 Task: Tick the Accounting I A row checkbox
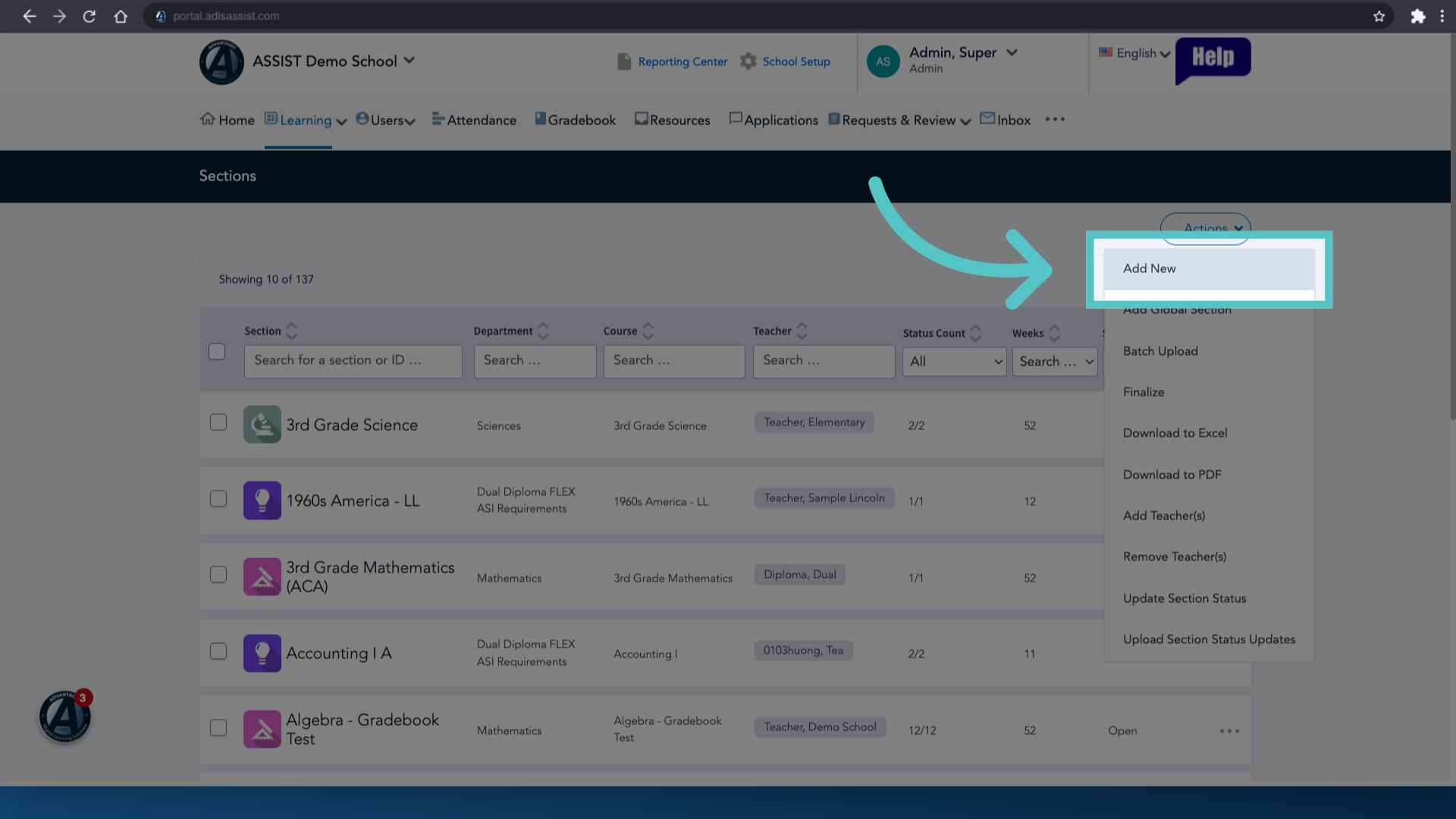point(218,651)
